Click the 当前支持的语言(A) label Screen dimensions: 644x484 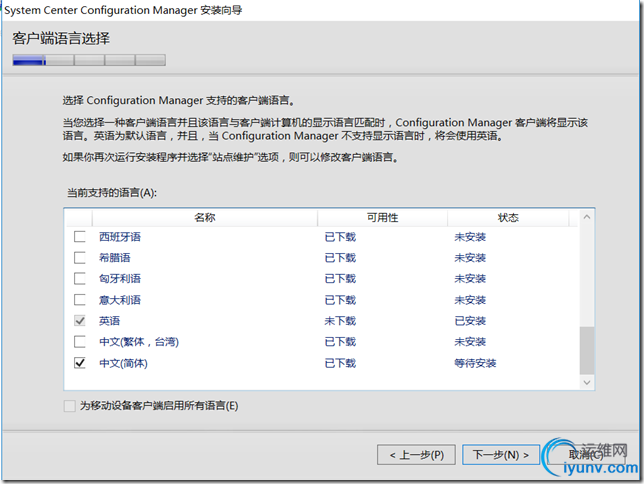(112, 193)
